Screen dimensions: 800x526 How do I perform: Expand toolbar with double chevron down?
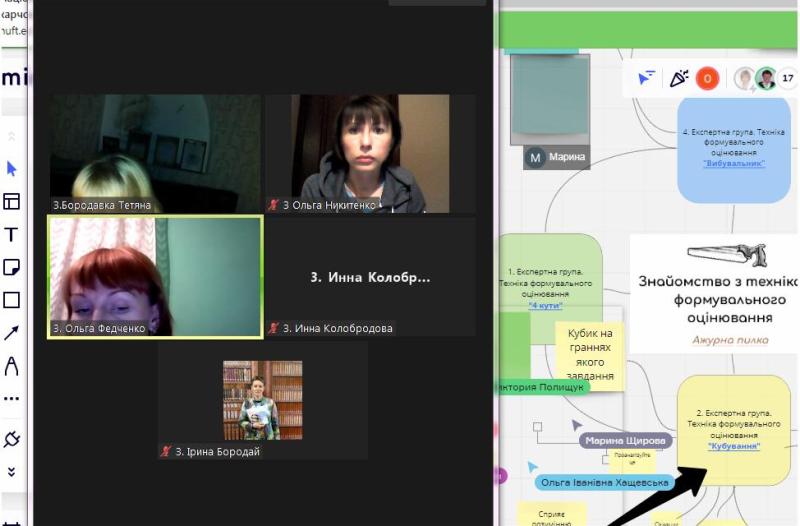11,472
